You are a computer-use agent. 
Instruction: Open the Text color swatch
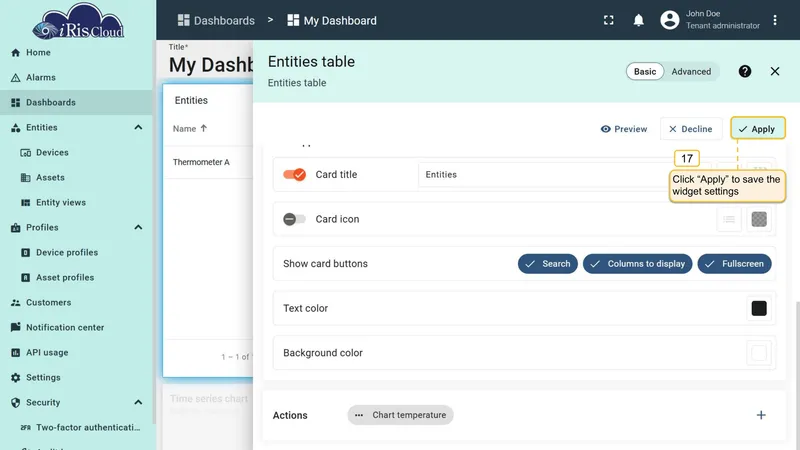(x=759, y=308)
